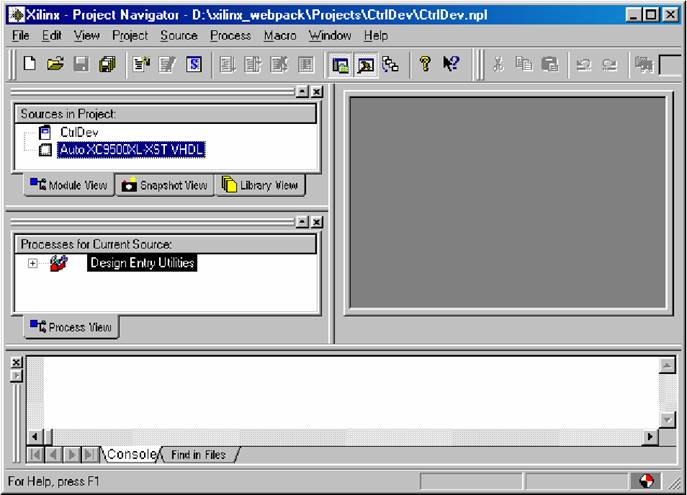Click the Save All toolbar icon
Image resolution: width=687 pixels, height=495 pixels.
tap(107, 64)
